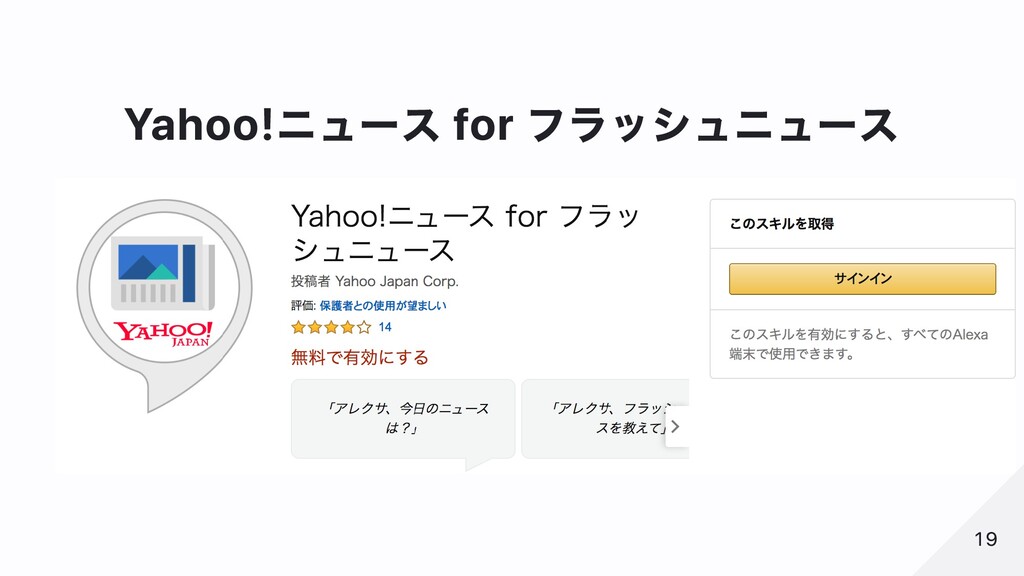Click the third rating star
This screenshot has width=1024, height=576.
click(331, 327)
